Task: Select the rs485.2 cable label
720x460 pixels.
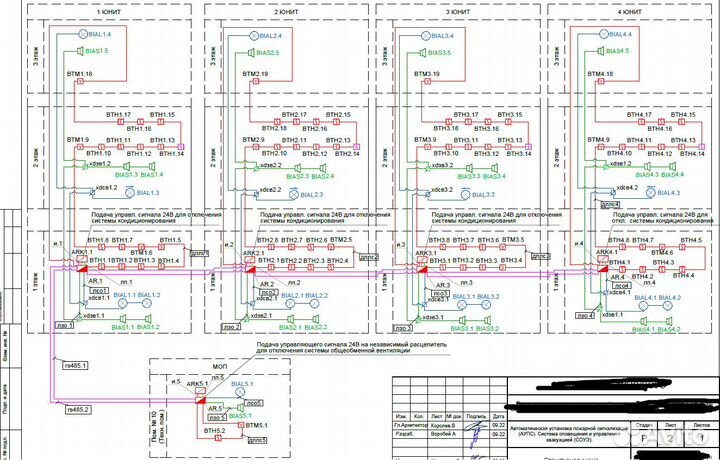Action: [x=77, y=410]
